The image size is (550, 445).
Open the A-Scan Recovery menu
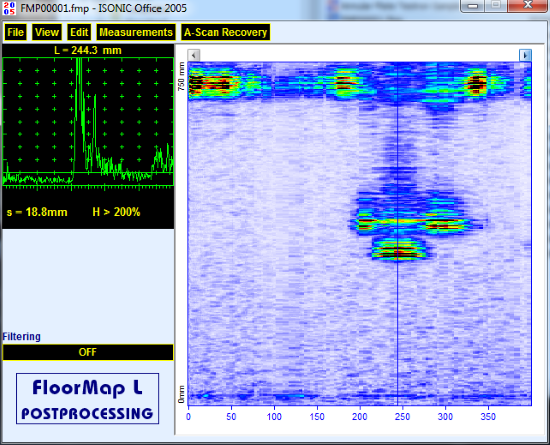coord(225,32)
